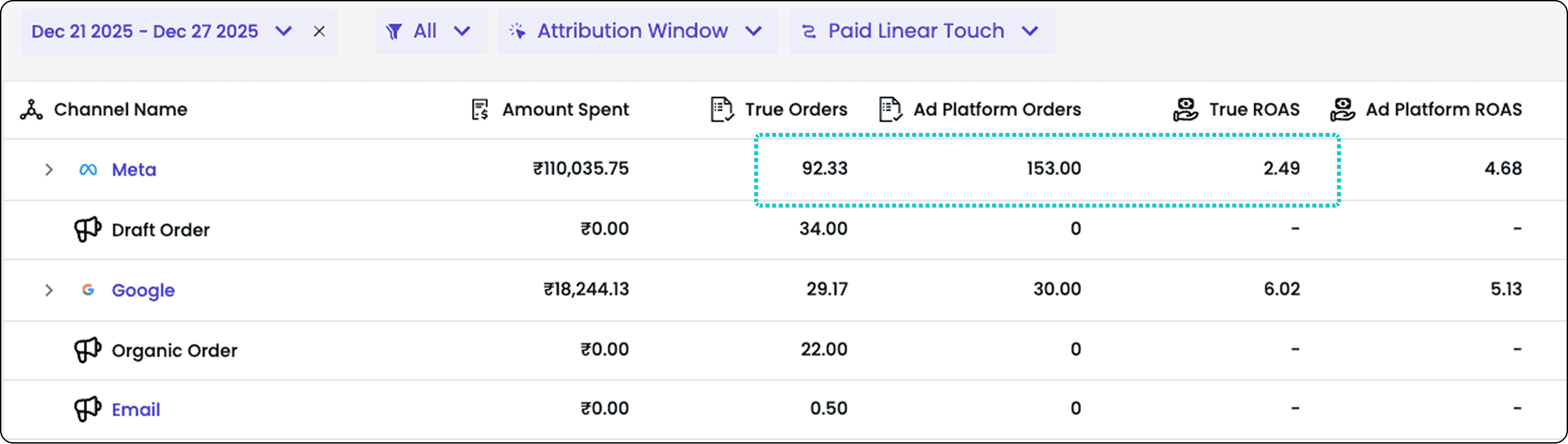1568x444 pixels.
Task: Open the Attribution Window dropdown
Action: (x=637, y=31)
